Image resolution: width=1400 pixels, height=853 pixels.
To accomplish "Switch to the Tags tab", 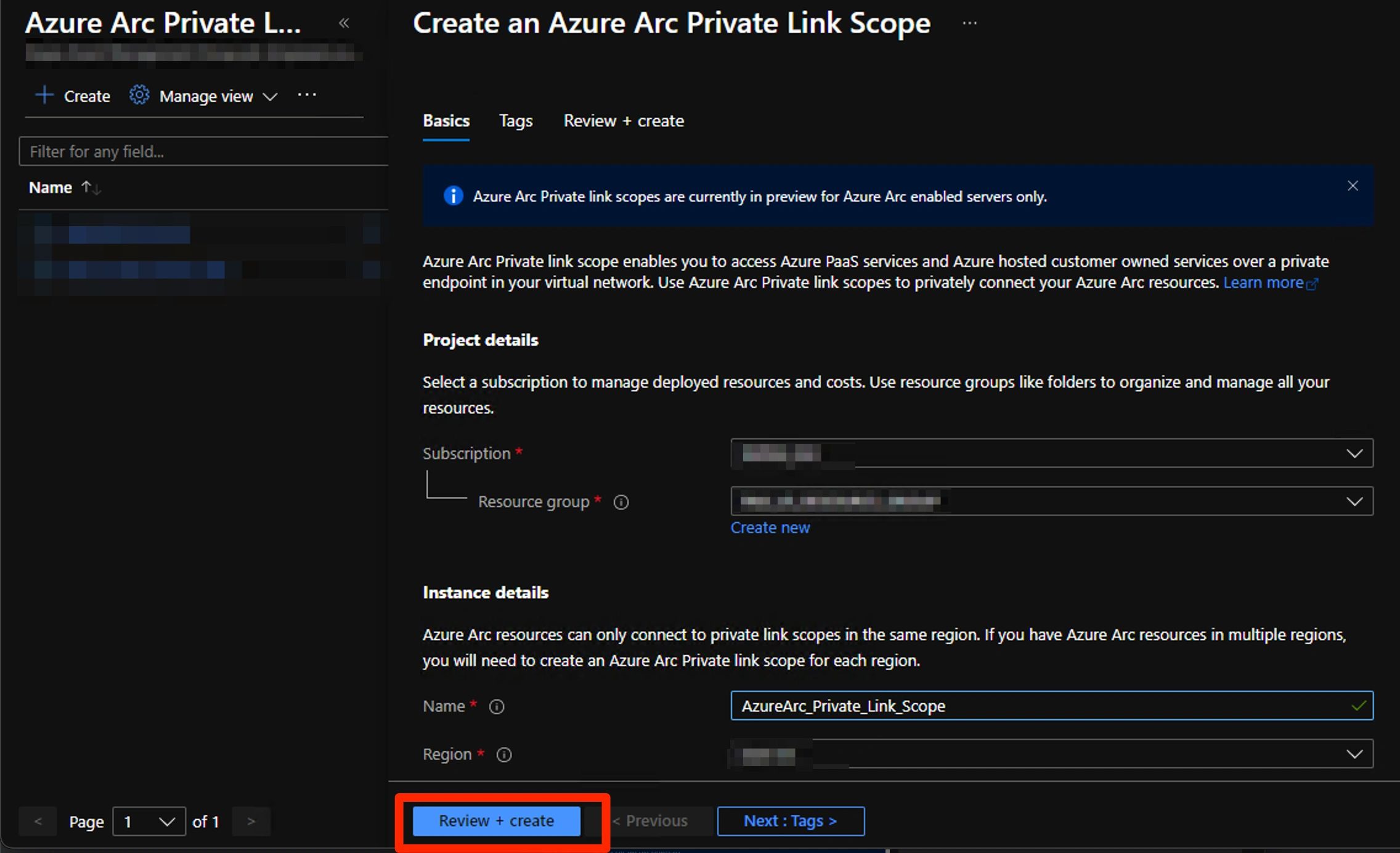I will pyautogui.click(x=516, y=121).
